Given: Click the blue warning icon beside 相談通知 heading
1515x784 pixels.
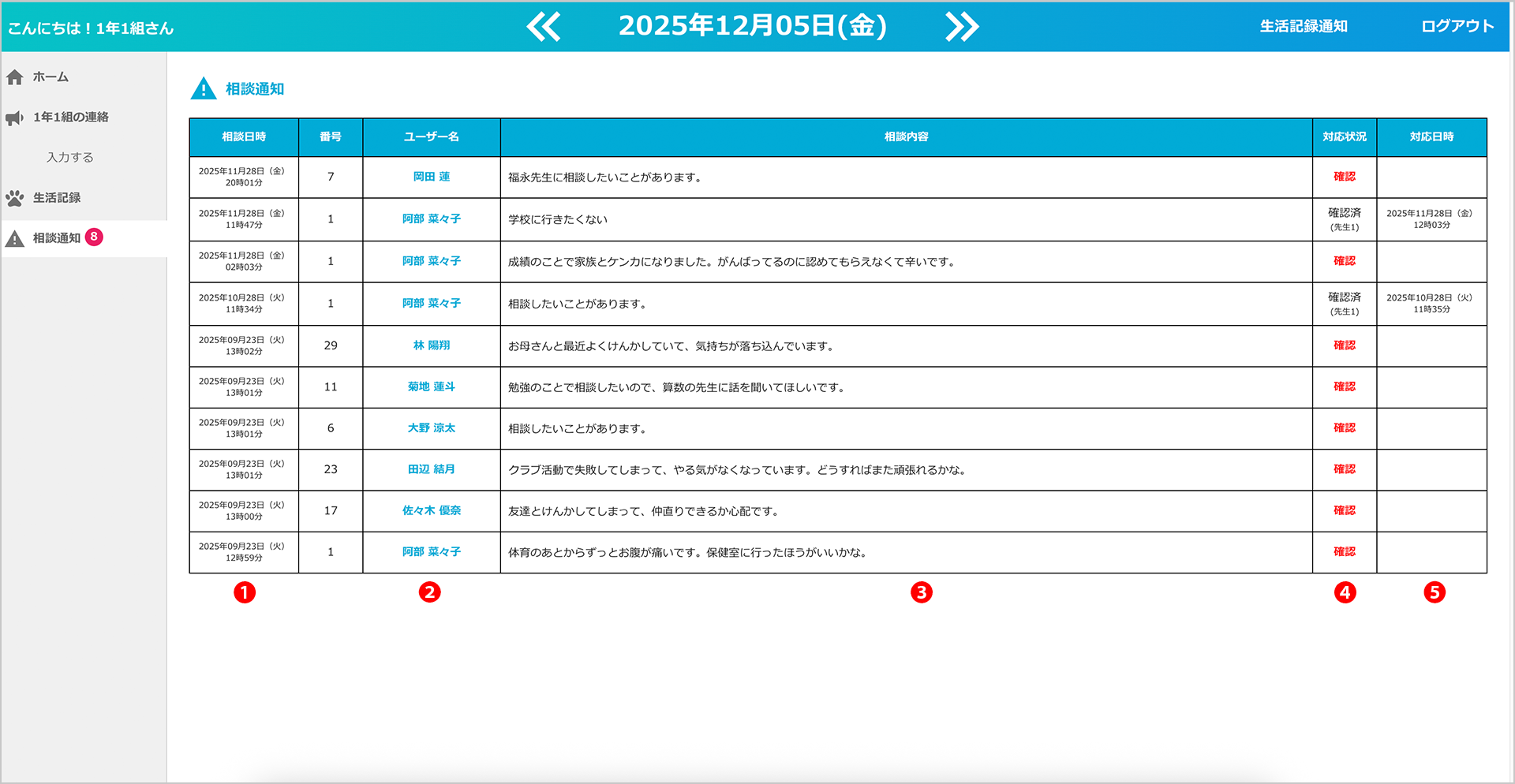Looking at the screenshot, I should point(204,88).
